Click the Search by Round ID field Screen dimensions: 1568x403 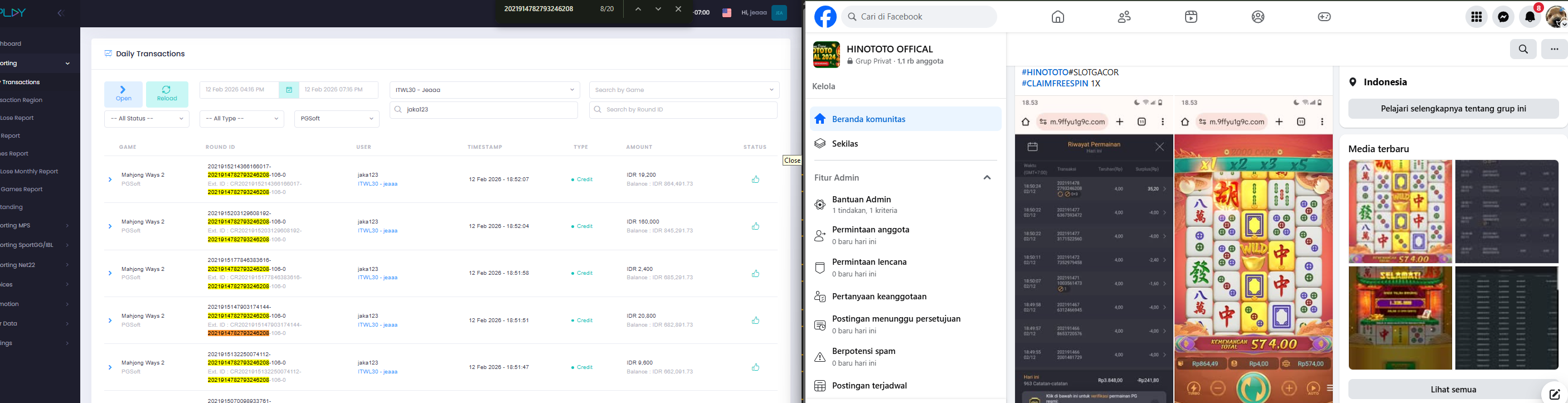pyautogui.click(x=683, y=110)
